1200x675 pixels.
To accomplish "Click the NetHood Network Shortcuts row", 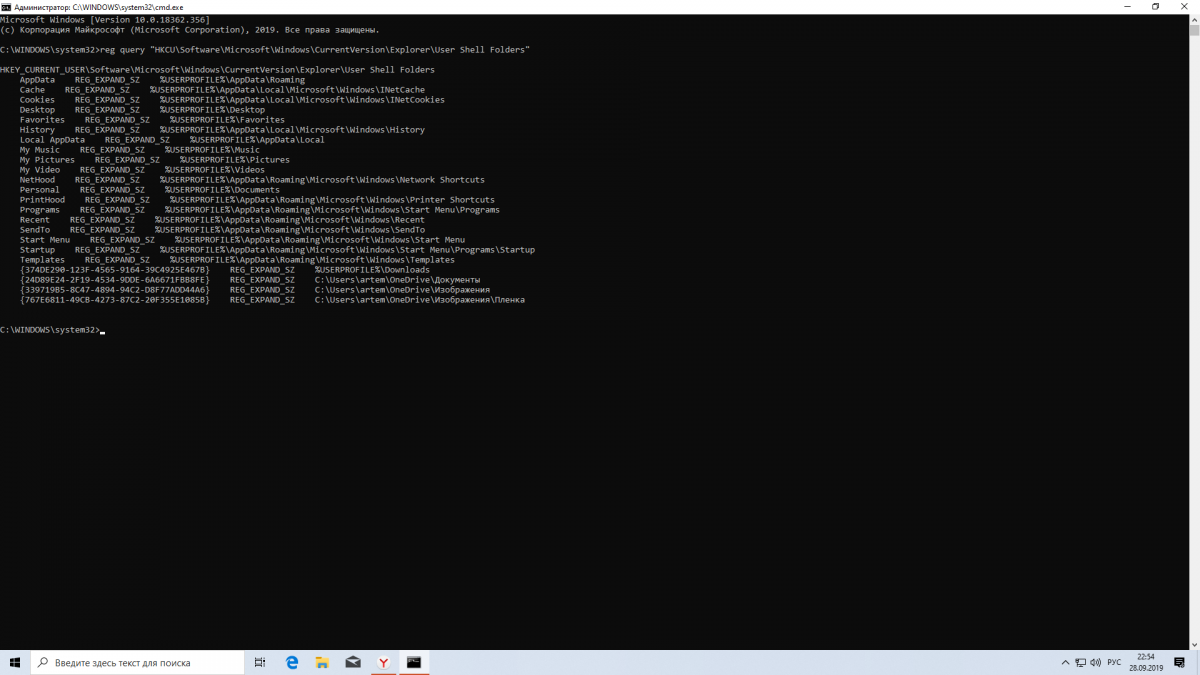I will [252, 179].
